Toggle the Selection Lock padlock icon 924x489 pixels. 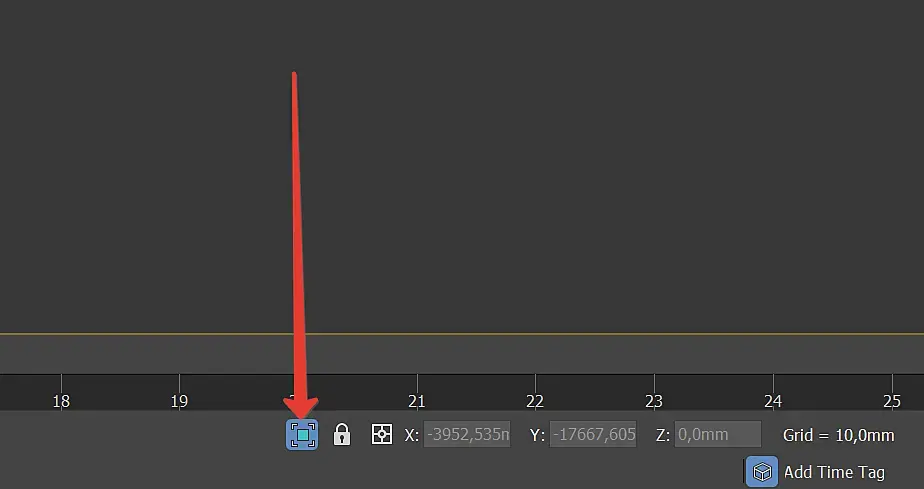point(342,435)
